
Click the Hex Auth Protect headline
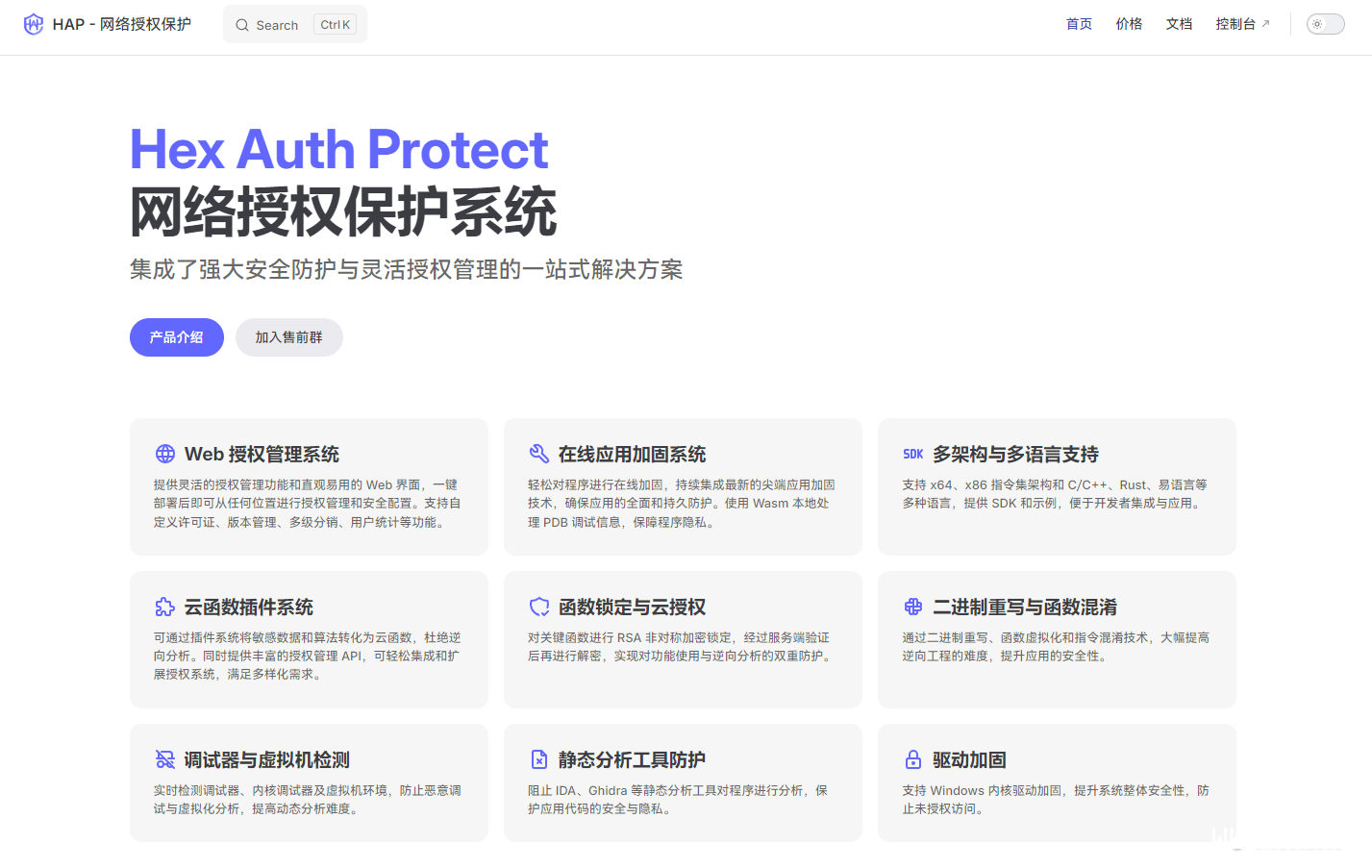coord(339,150)
